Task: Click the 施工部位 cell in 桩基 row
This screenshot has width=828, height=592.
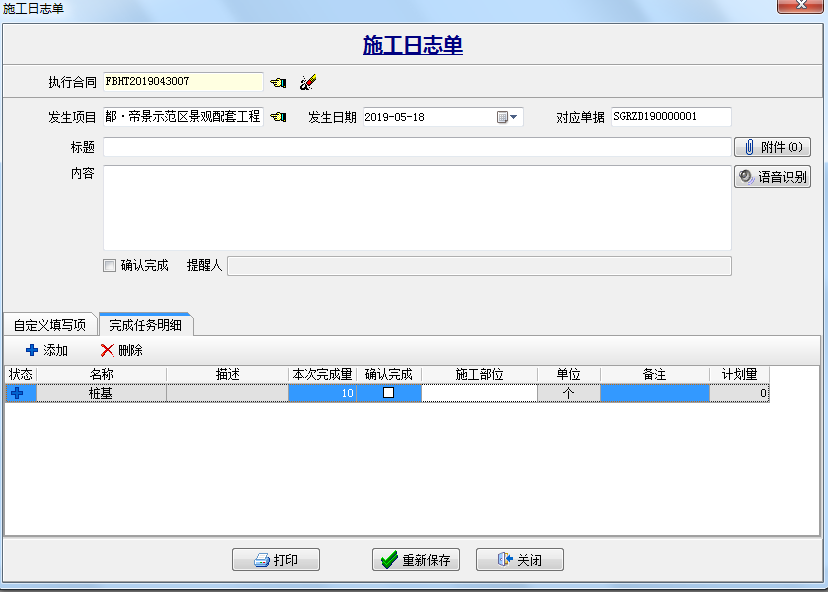Action: click(479, 393)
